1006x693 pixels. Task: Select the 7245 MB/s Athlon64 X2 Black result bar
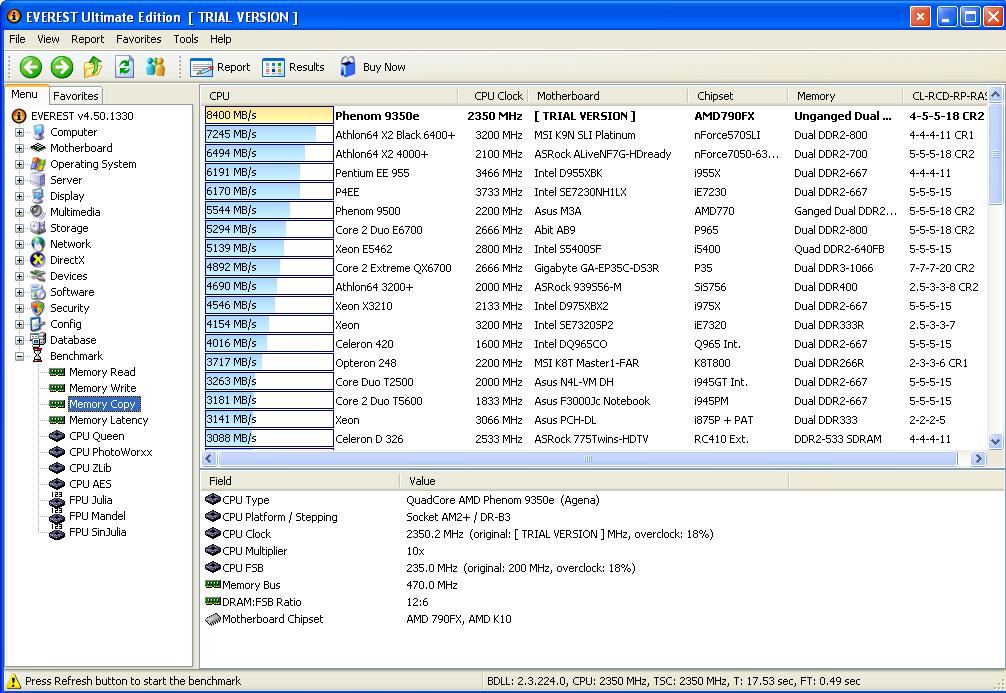pos(269,135)
